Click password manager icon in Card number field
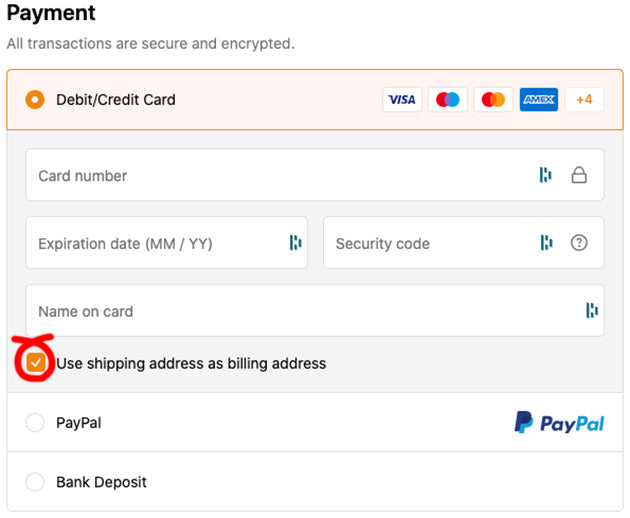 pos(545,175)
